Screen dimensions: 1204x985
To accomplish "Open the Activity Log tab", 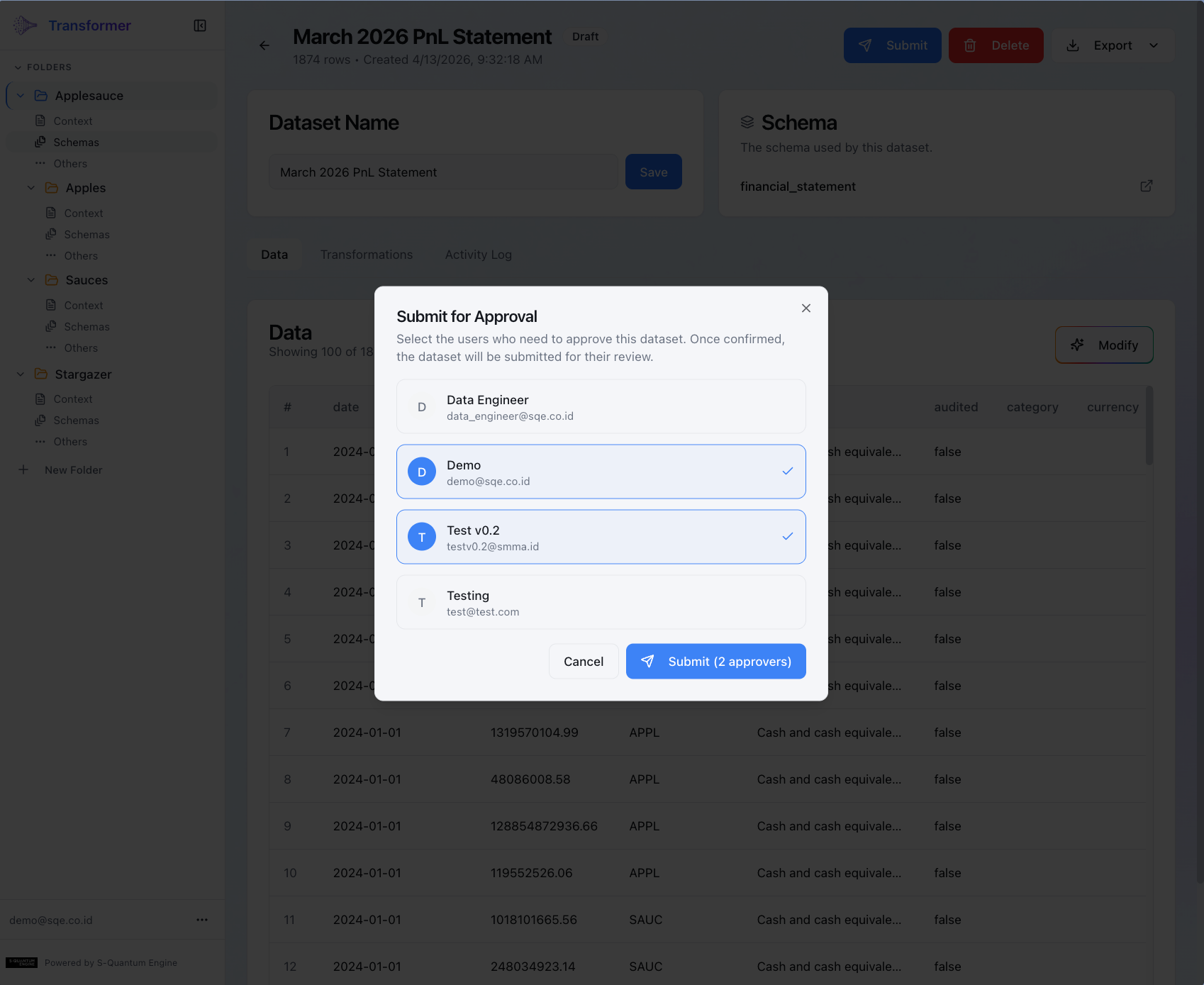I will 478,255.
